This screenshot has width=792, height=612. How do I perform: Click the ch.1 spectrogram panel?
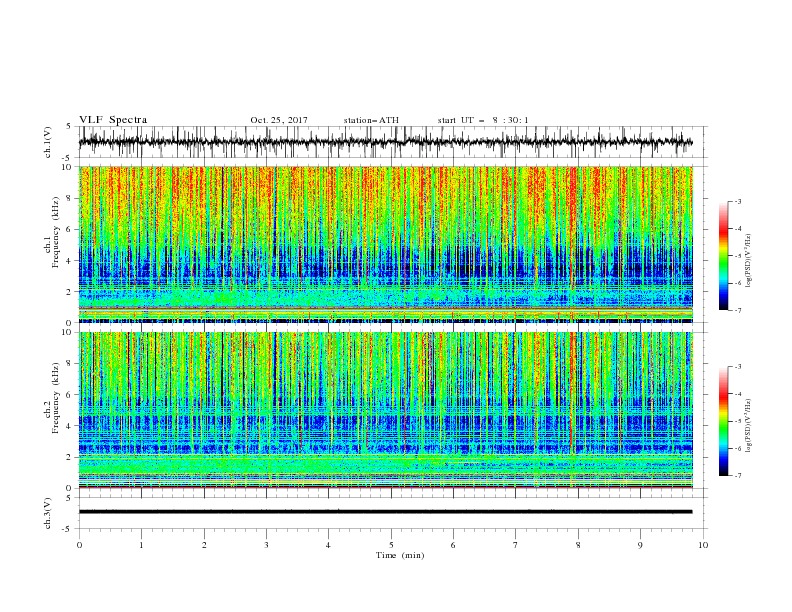tap(385, 244)
